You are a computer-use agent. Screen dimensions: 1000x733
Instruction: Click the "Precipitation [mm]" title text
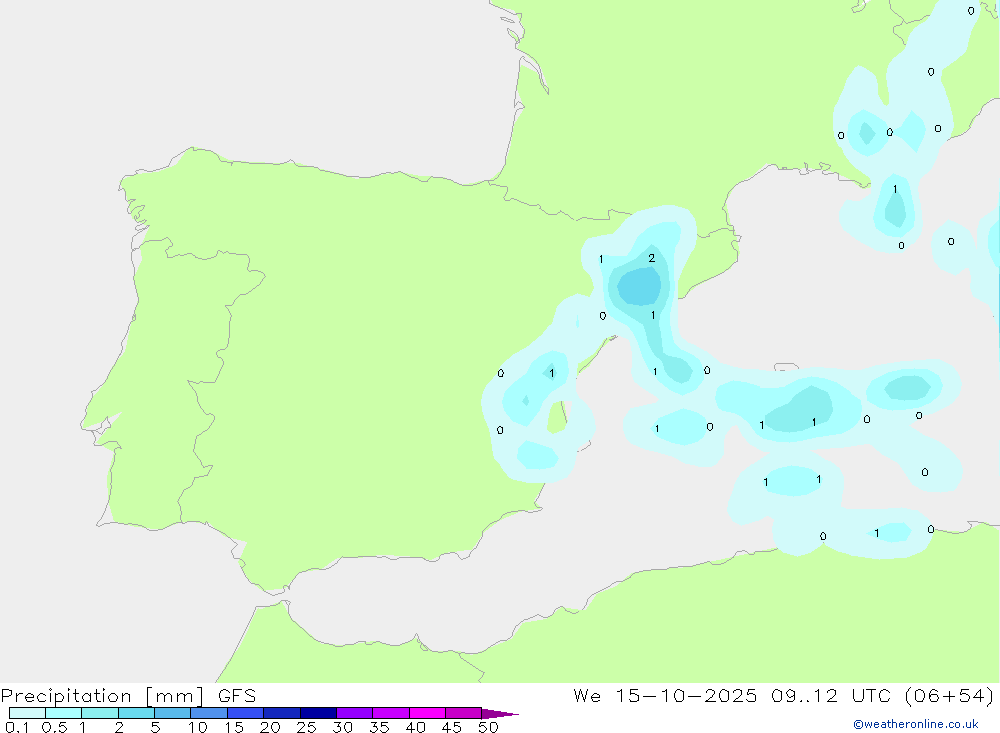tap(102, 696)
